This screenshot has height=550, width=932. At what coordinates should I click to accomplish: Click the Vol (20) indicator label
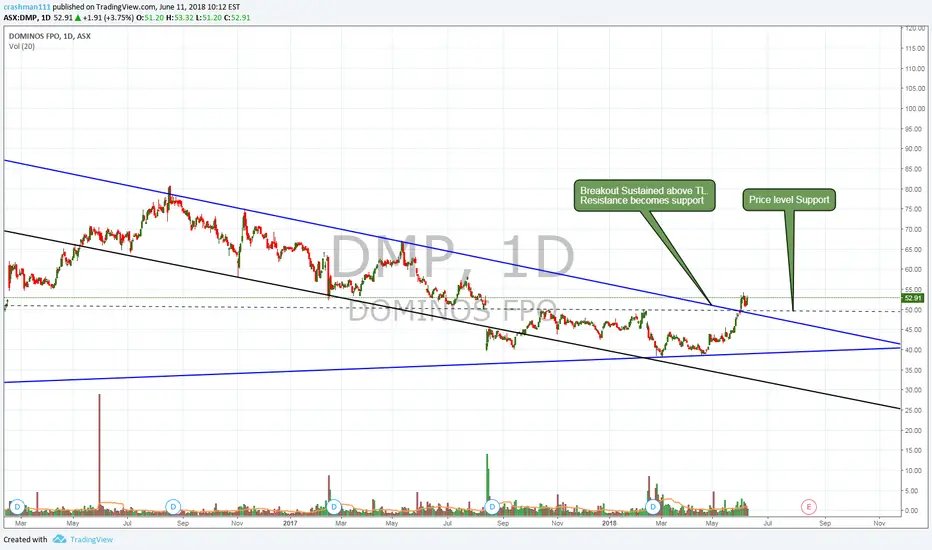21,46
